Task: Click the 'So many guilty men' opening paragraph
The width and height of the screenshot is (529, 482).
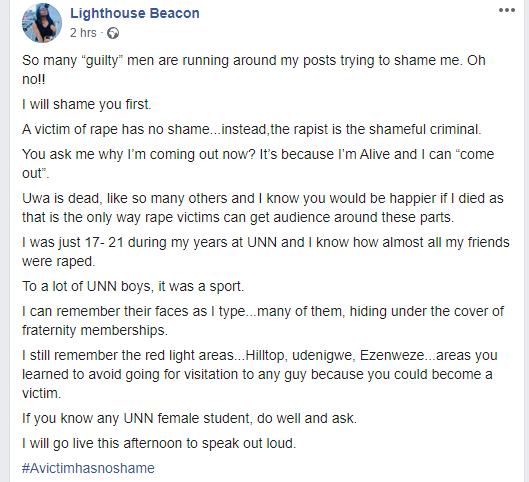Action: tap(254, 70)
